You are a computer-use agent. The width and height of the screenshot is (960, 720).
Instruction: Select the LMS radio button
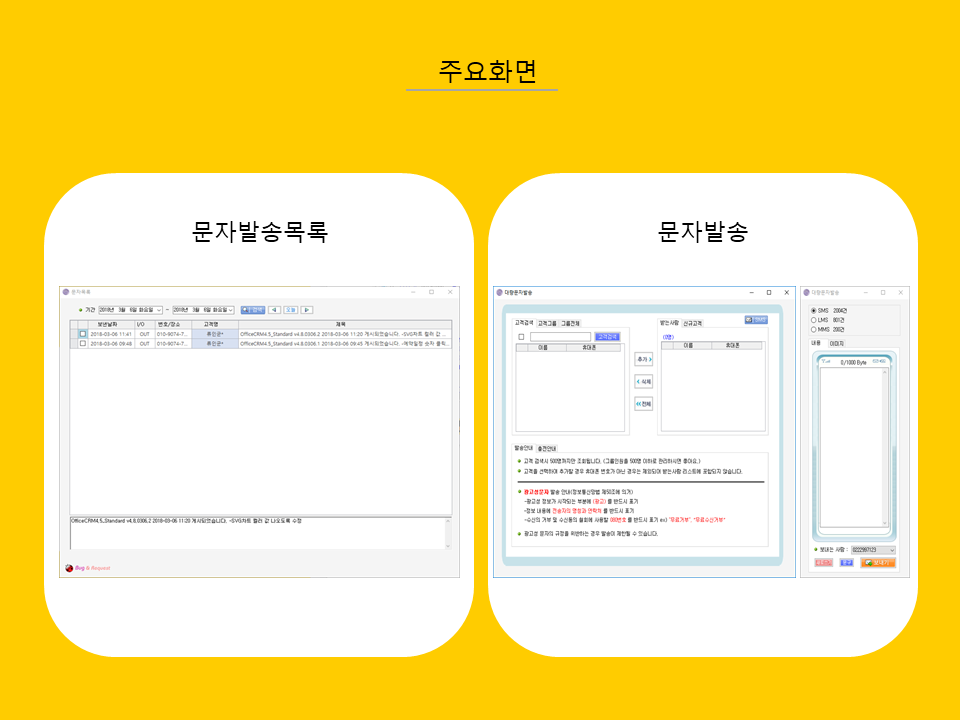click(x=814, y=320)
